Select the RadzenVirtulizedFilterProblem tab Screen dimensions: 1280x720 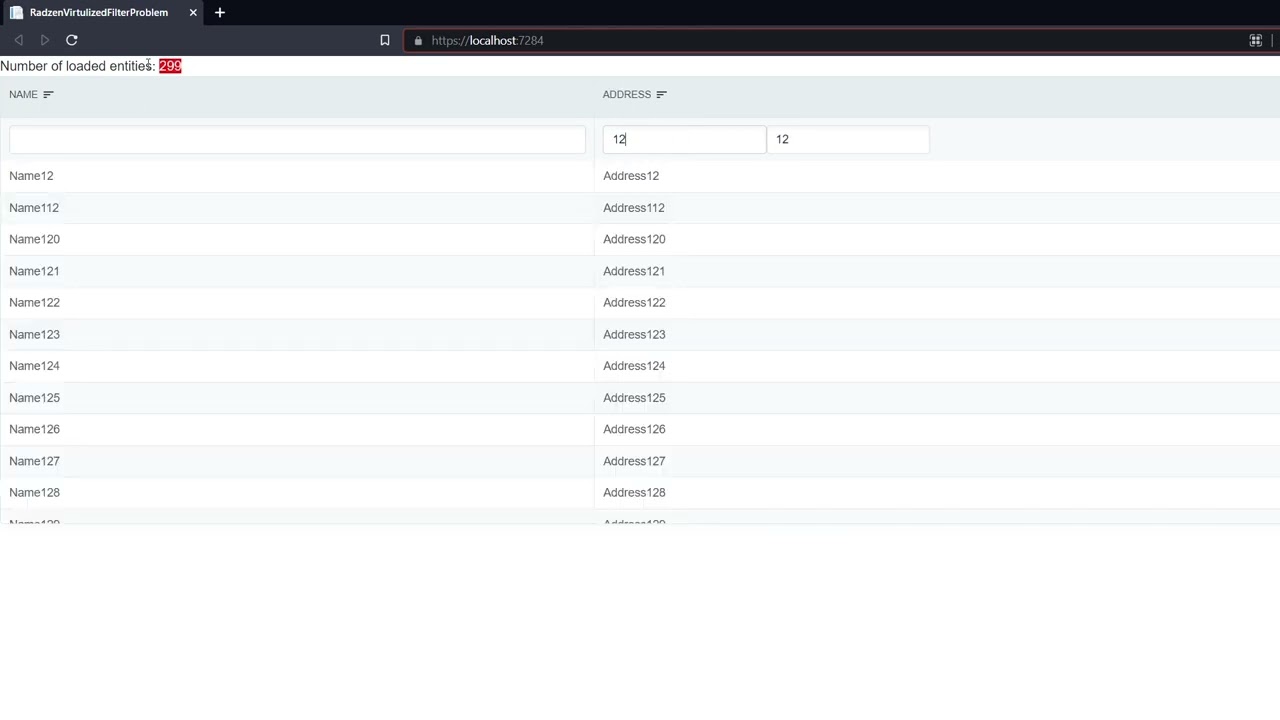(103, 12)
